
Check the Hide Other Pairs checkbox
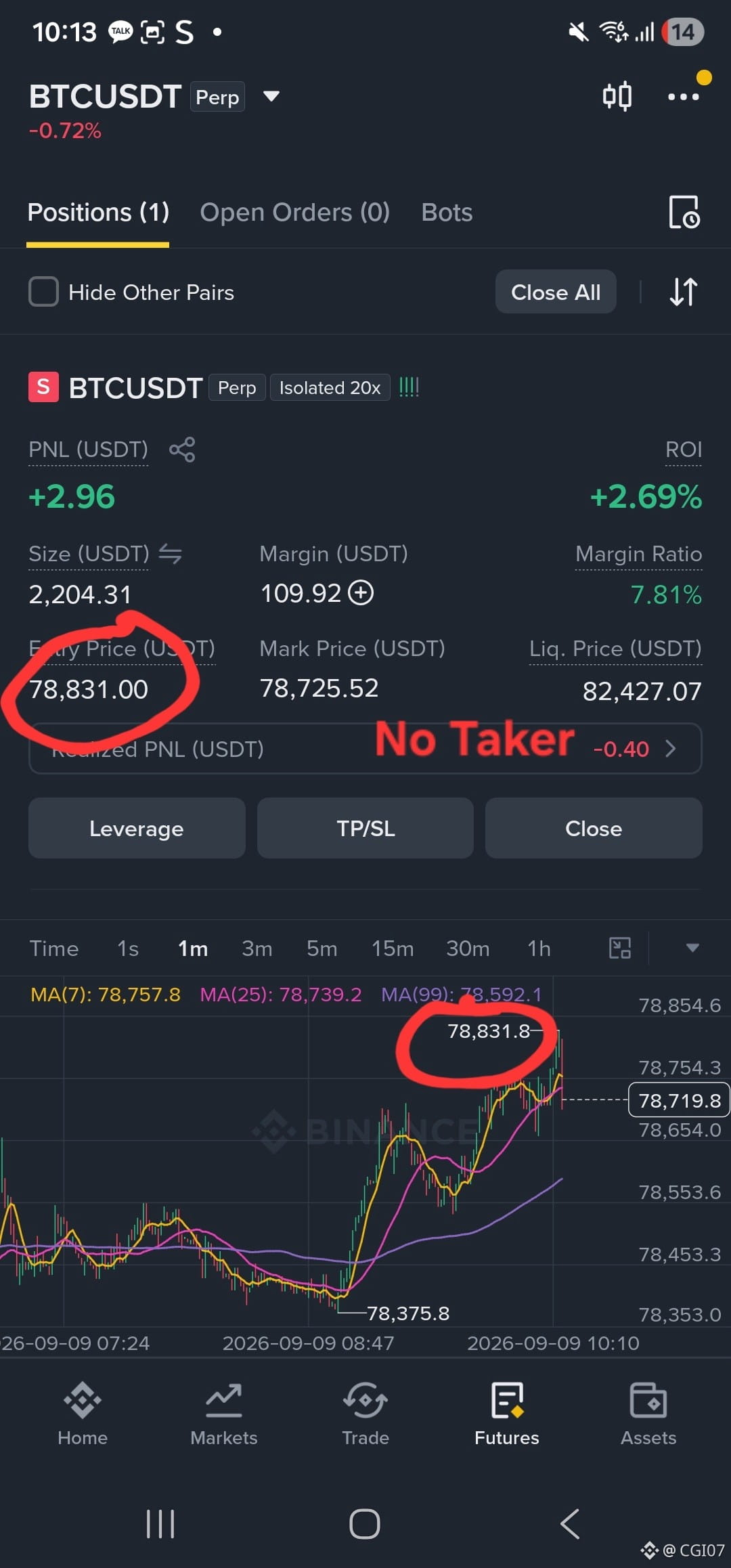43,292
